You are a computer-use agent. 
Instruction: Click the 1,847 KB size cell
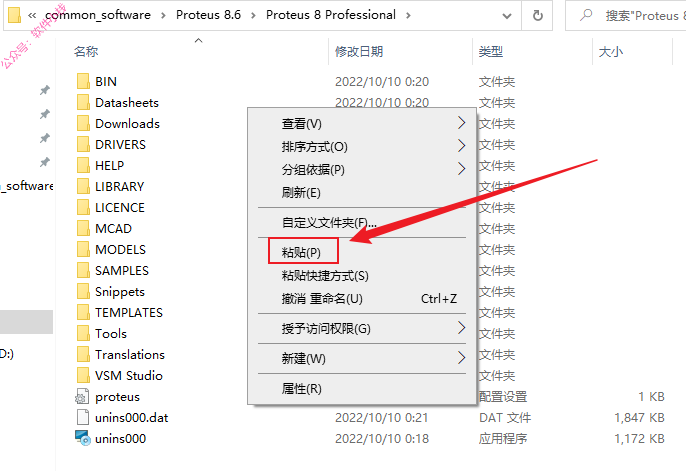[639, 418]
